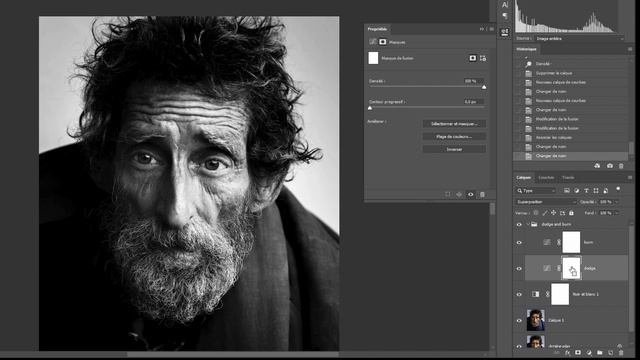Image resolution: width=640 pixels, height=360 pixels.
Task: Create new group folder footer icon
Action: pos(600,353)
